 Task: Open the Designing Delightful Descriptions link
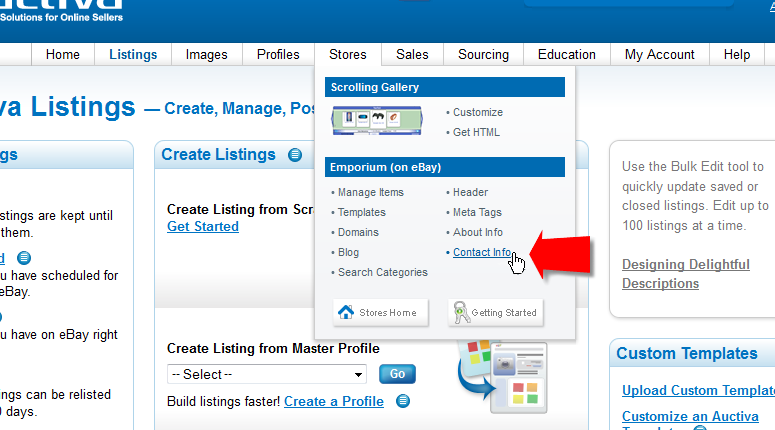point(686,274)
